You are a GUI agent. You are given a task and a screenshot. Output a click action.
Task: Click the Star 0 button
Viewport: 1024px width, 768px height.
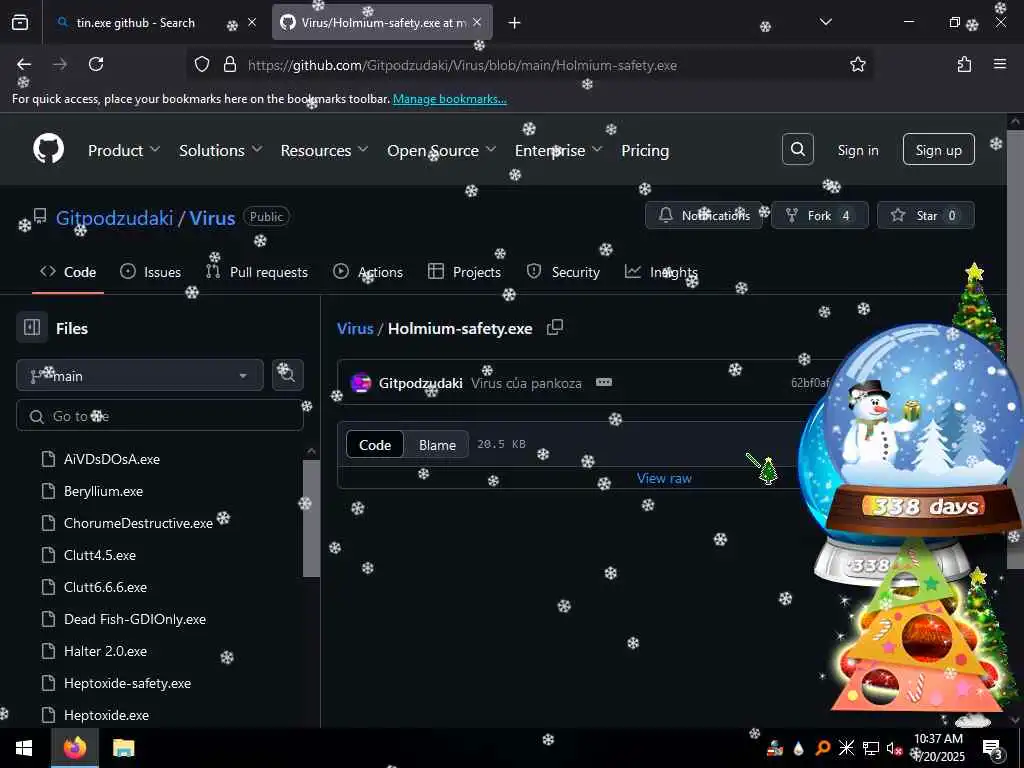coord(925,215)
